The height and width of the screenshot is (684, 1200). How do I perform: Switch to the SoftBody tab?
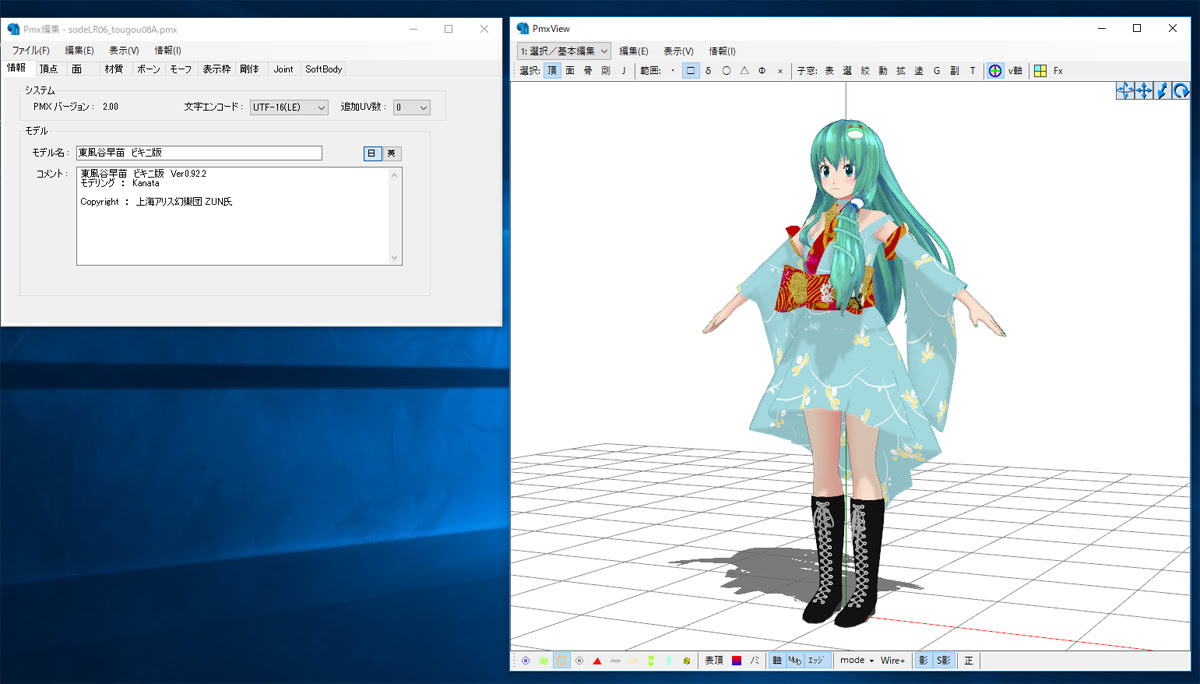324,69
